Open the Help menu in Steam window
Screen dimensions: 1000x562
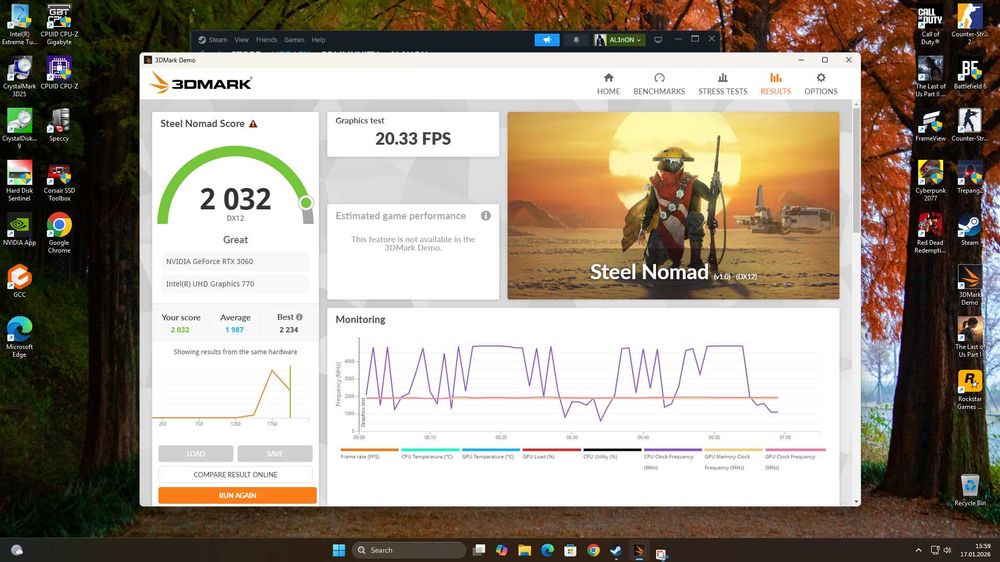point(318,40)
